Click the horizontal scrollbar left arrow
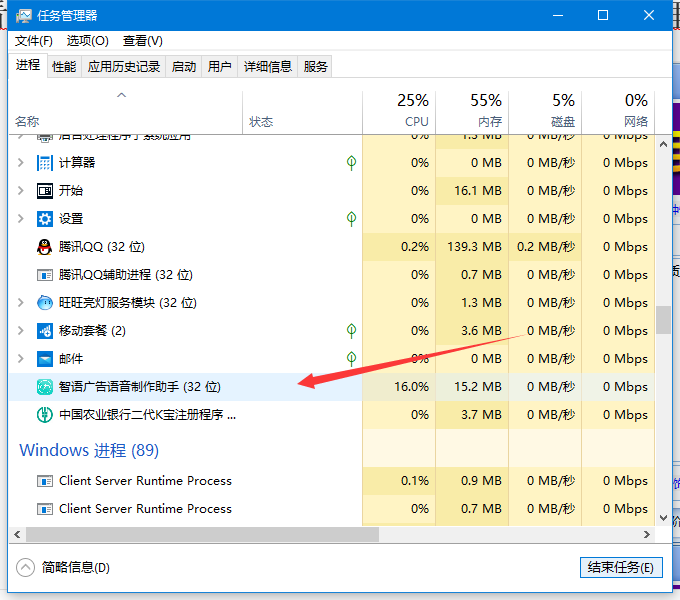 point(17,535)
